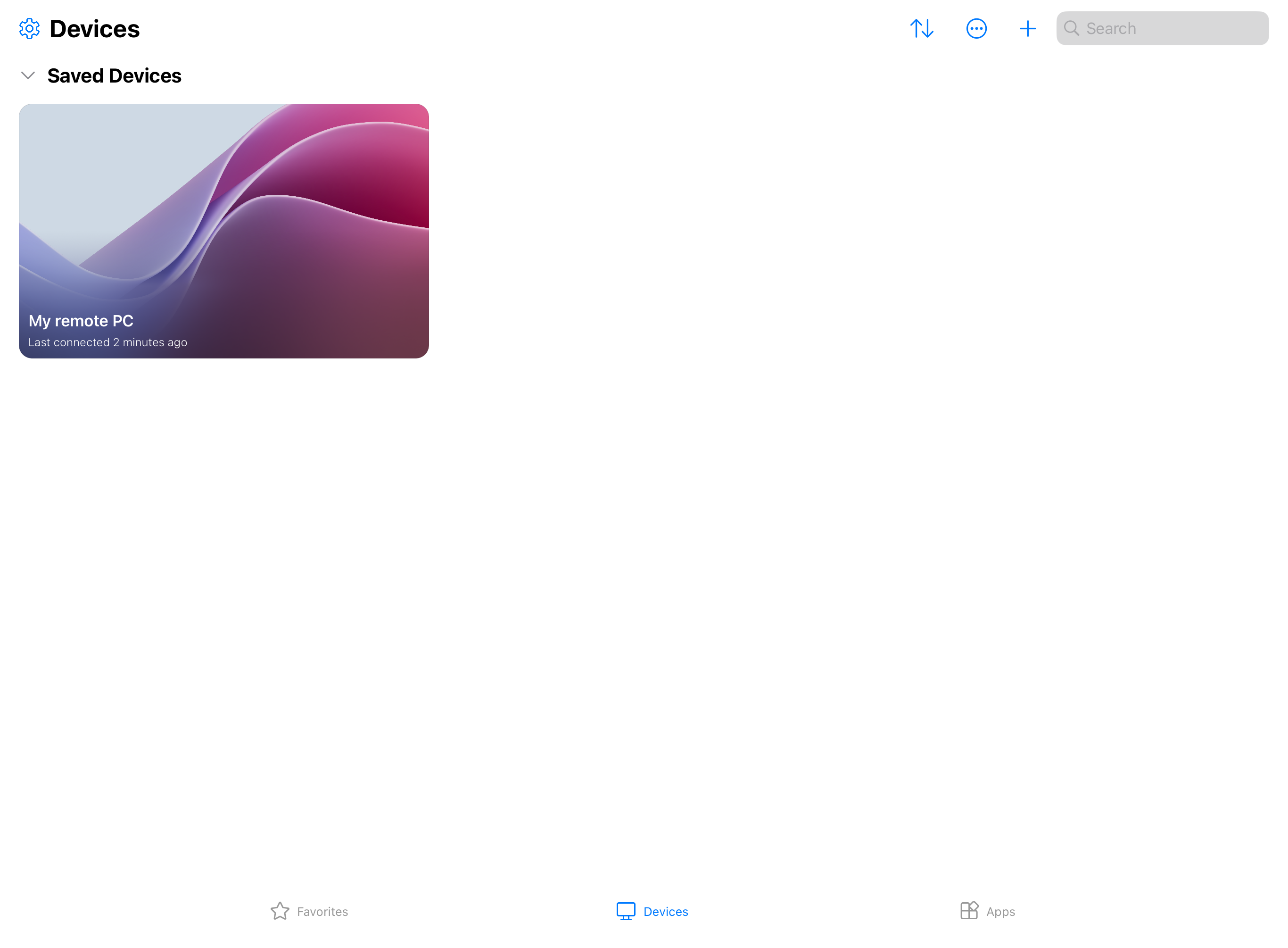1288x948 pixels.
Task: Click the sort/reorder devices icon
Action: click(921, 28)
